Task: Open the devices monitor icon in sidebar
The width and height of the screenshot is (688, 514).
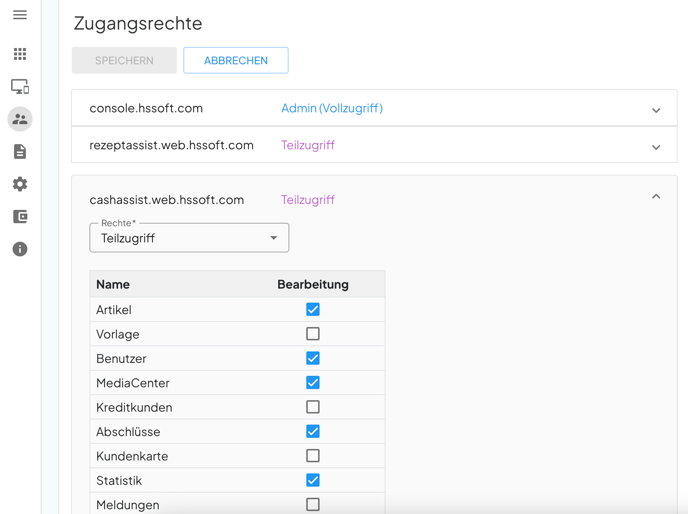Action: (20, 87)
